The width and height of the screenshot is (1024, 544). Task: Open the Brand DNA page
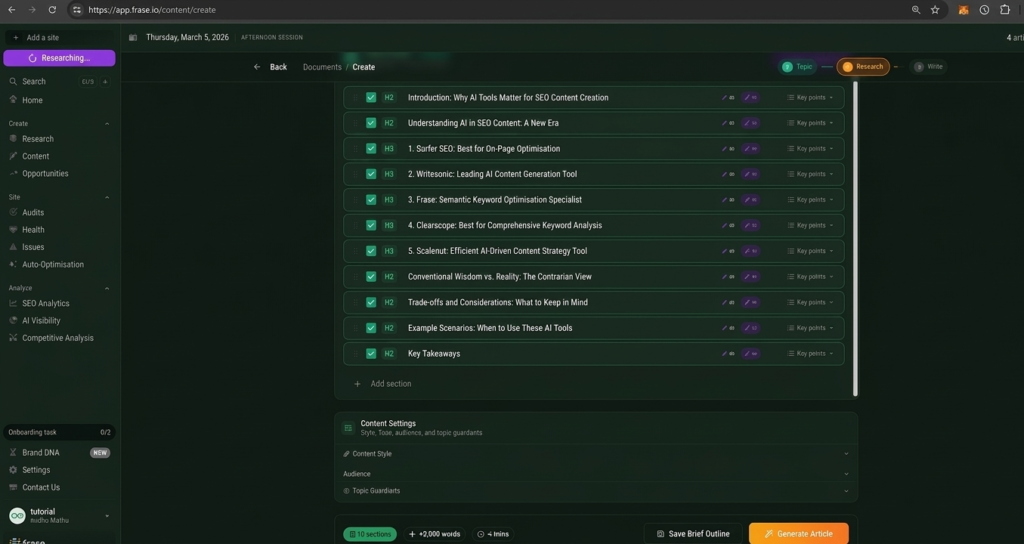tap(41, 453)
